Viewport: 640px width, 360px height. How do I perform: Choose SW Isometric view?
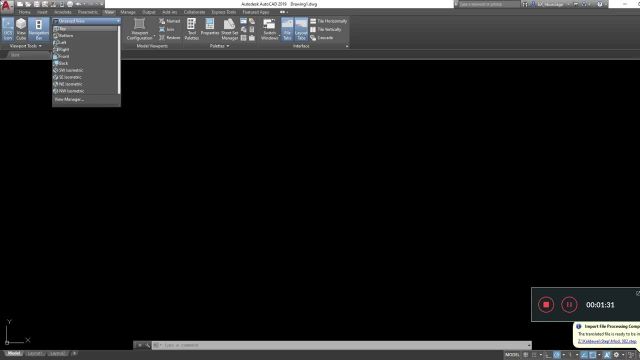[85, 70]
